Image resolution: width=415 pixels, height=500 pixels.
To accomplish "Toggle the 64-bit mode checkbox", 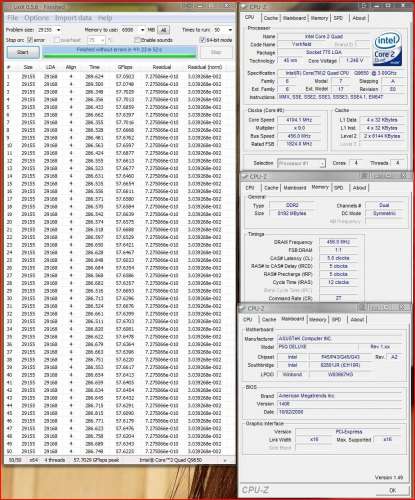I will [x=202, y=40].
